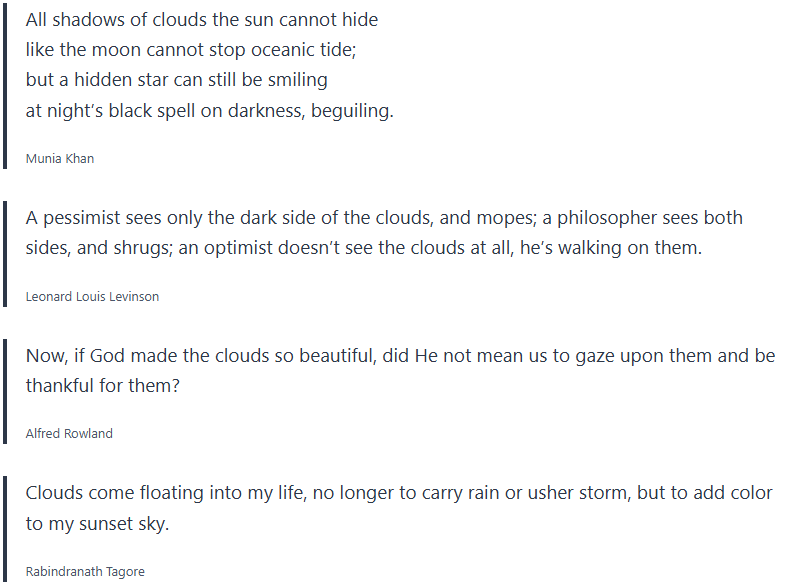Click the line "All shadows of clouds the sun cannot hide"
This screenshot has height=587, width=805.
click(x=202, y=19)
